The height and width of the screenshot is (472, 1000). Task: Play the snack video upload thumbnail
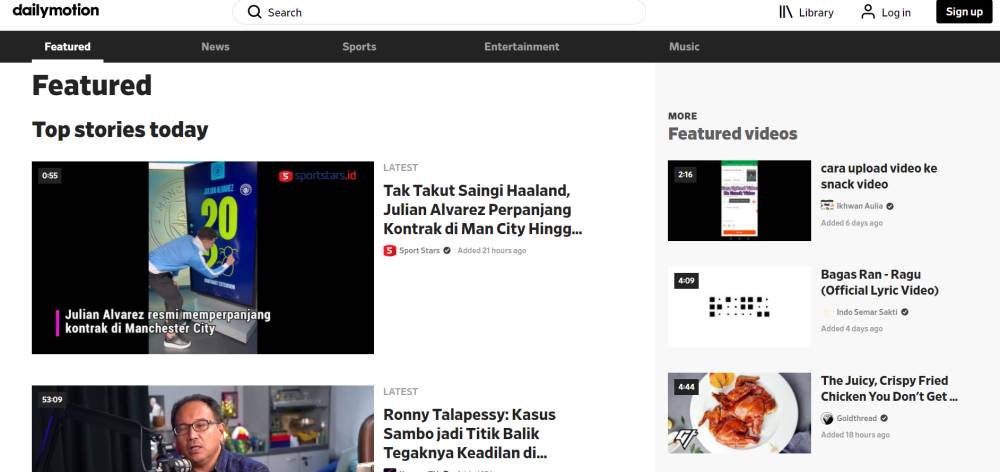[739, 200]
